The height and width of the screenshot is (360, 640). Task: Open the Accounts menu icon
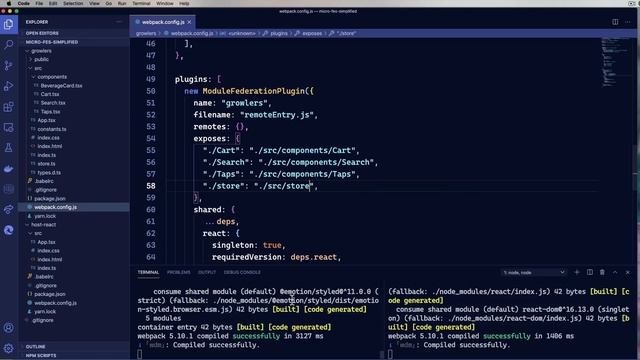click(x=9, y=328)
